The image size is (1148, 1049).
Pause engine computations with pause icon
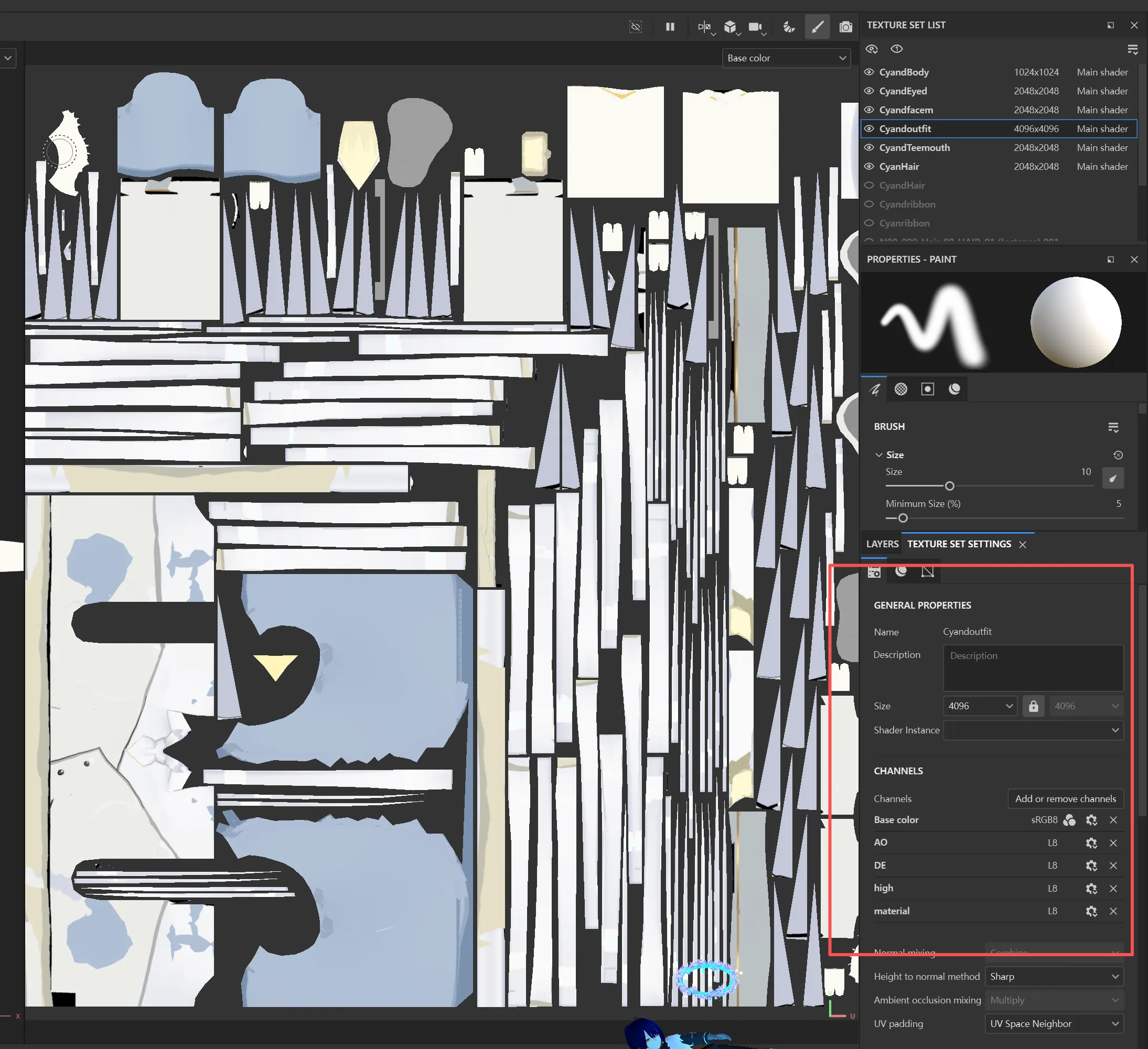click(x=670, y=27)
